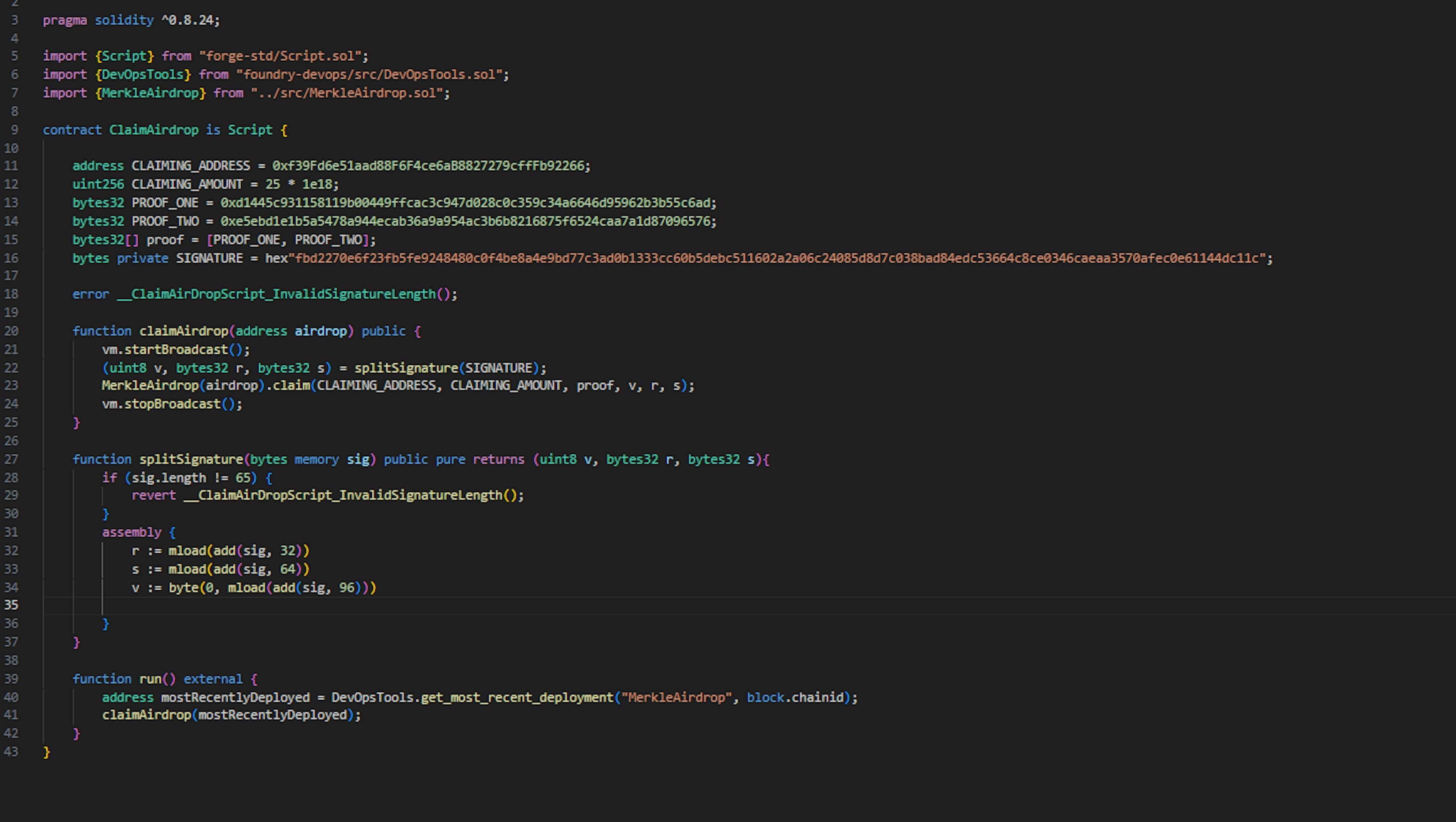Viewport: 1456px width, 822px height.
Task: Click the CLAIMING_ADDRESS variable declaration name
Action: pyautogui.click(x=190, y=166)
